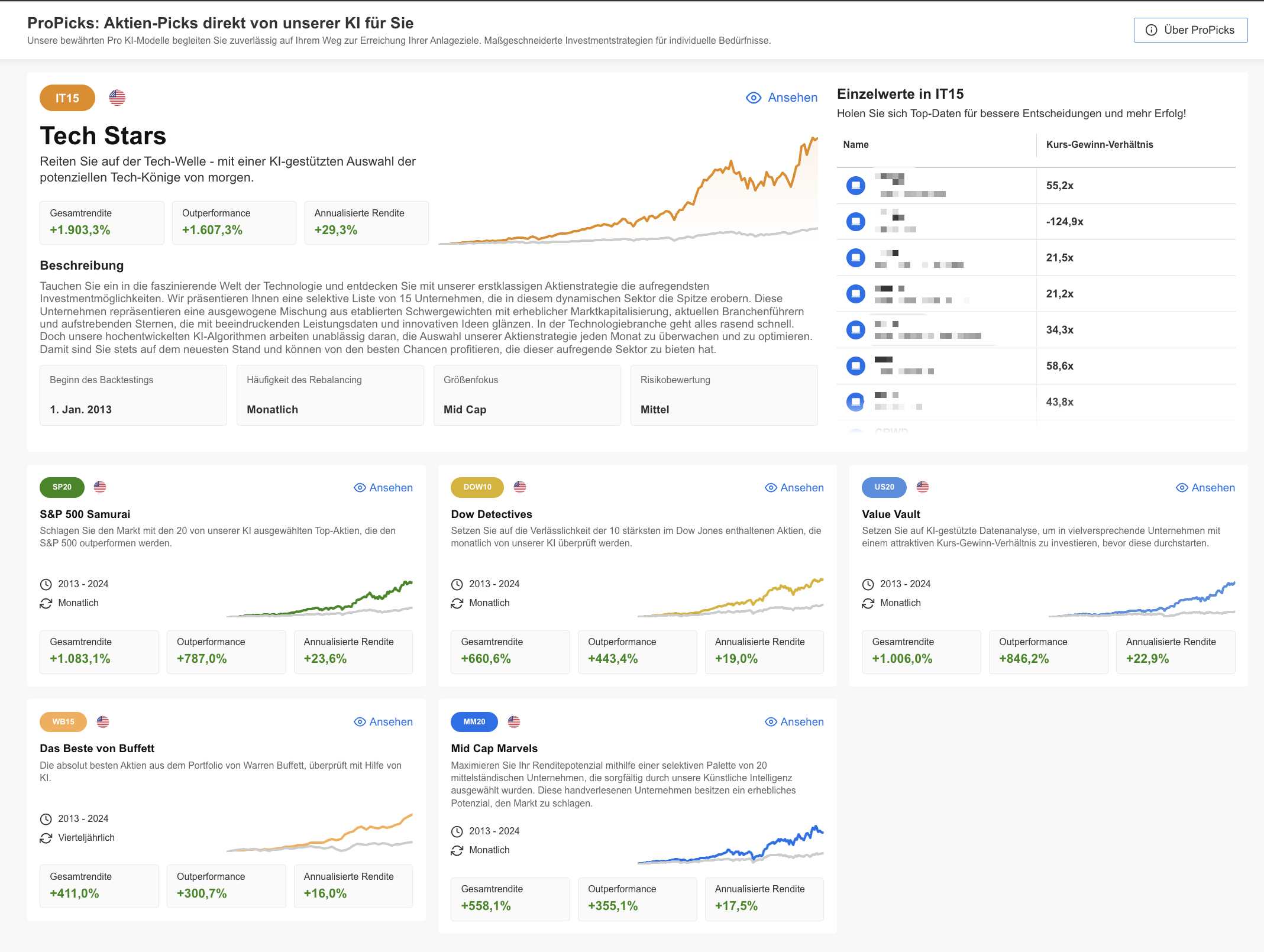
Task: Click the stock icon in the -124,9x row
Action: (x=856, y=222)
